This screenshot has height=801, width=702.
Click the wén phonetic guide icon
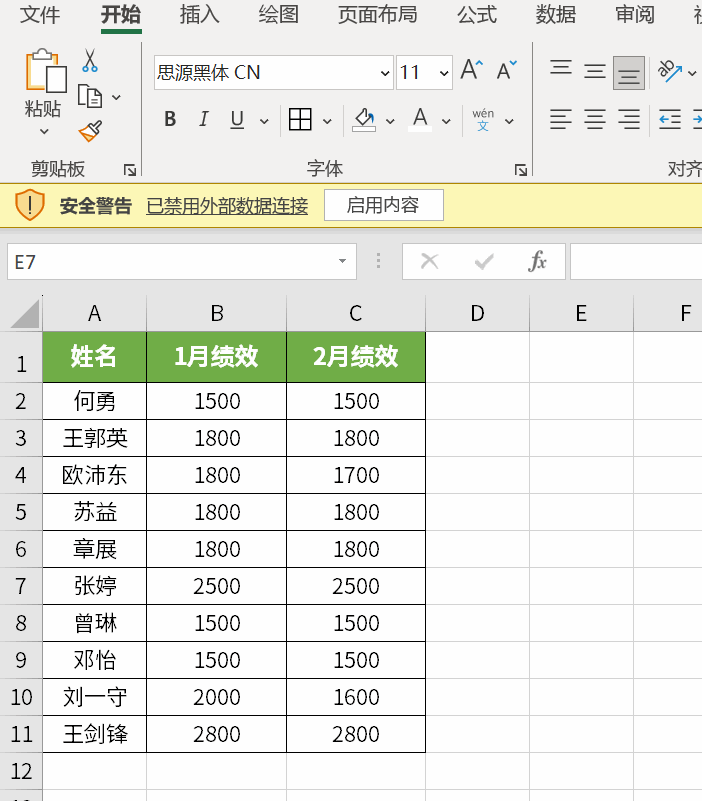[x=483, y=120]
